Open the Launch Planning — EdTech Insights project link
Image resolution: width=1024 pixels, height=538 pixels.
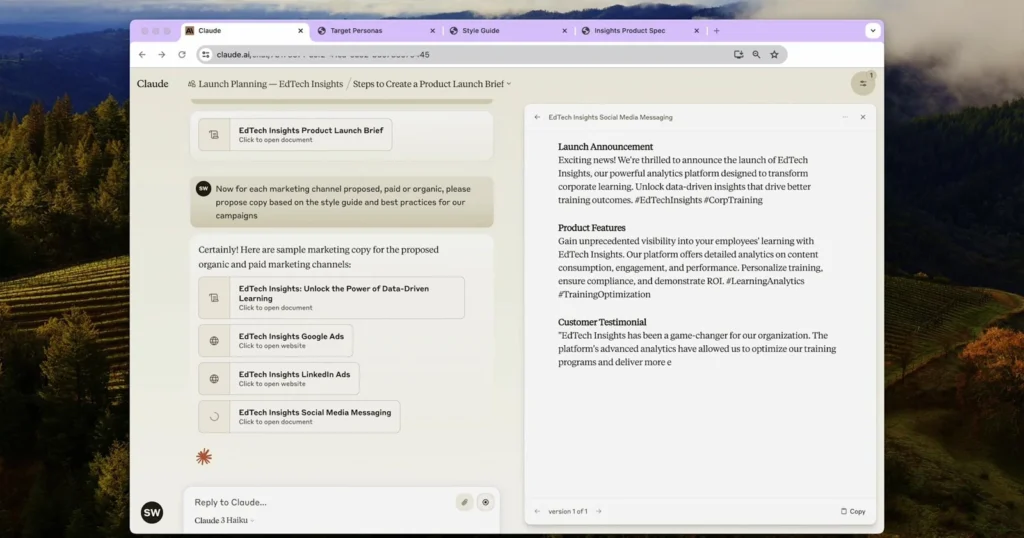[265, 84]
